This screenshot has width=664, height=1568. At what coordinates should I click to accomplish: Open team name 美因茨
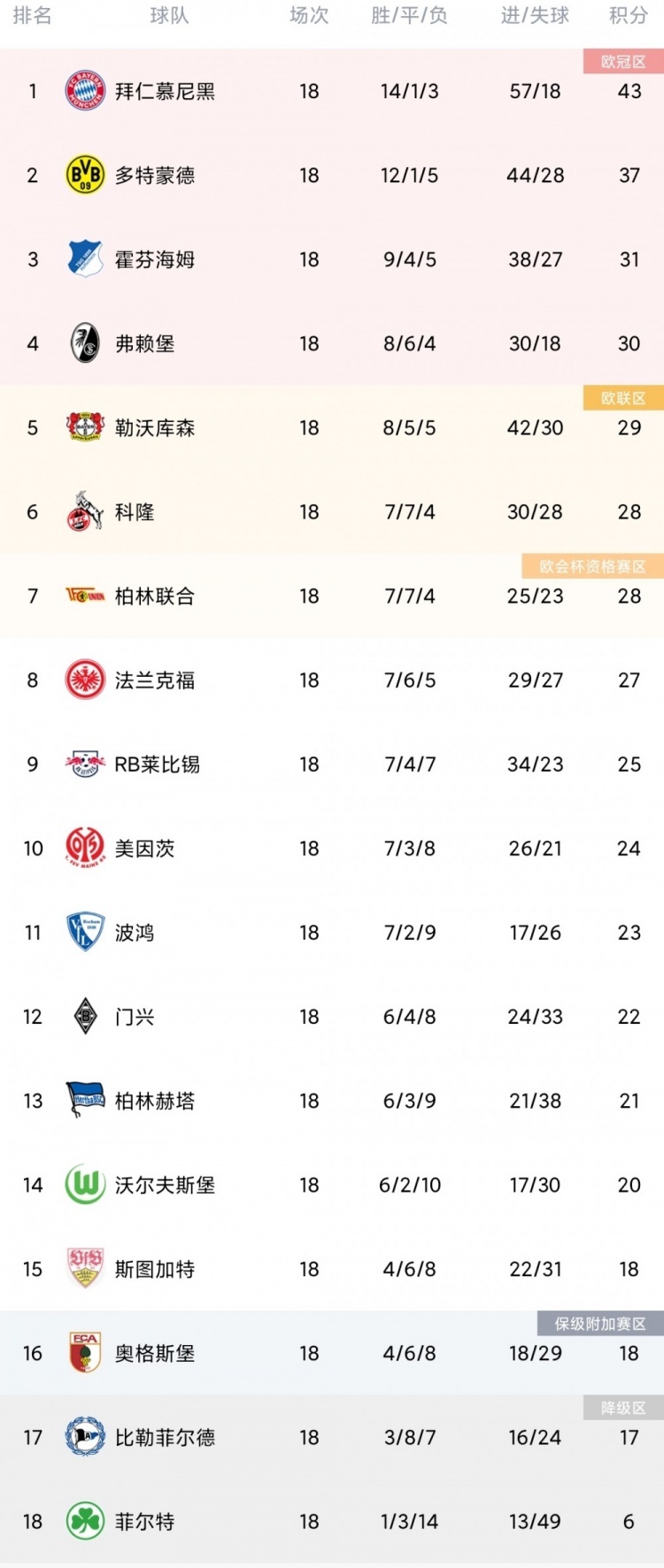tap(145, 849)
